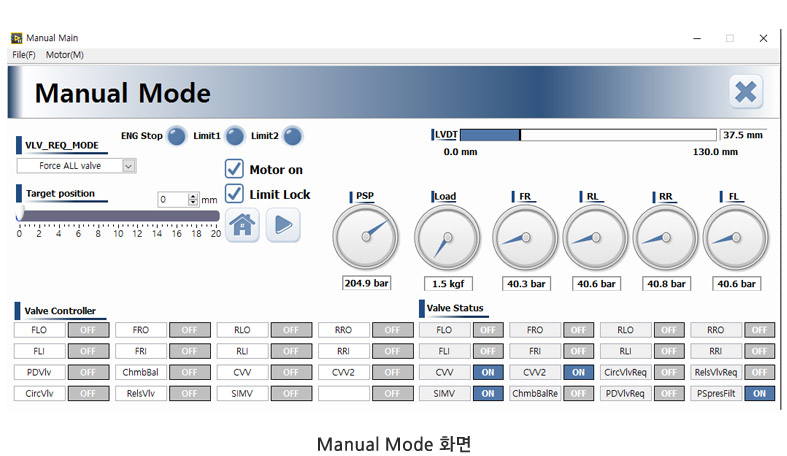
Task: Open the File(F) menu
Action: (x=24, y=55)
